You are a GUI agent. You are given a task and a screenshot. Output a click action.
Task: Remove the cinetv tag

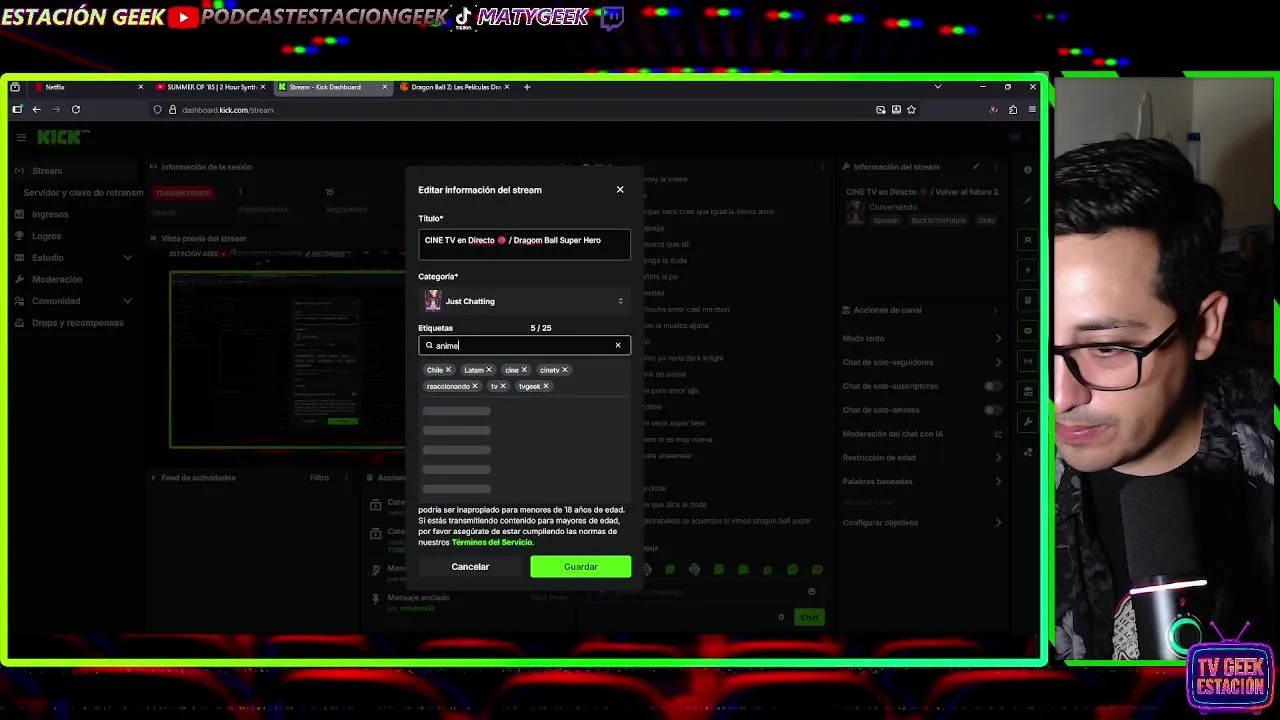(565, 370)
